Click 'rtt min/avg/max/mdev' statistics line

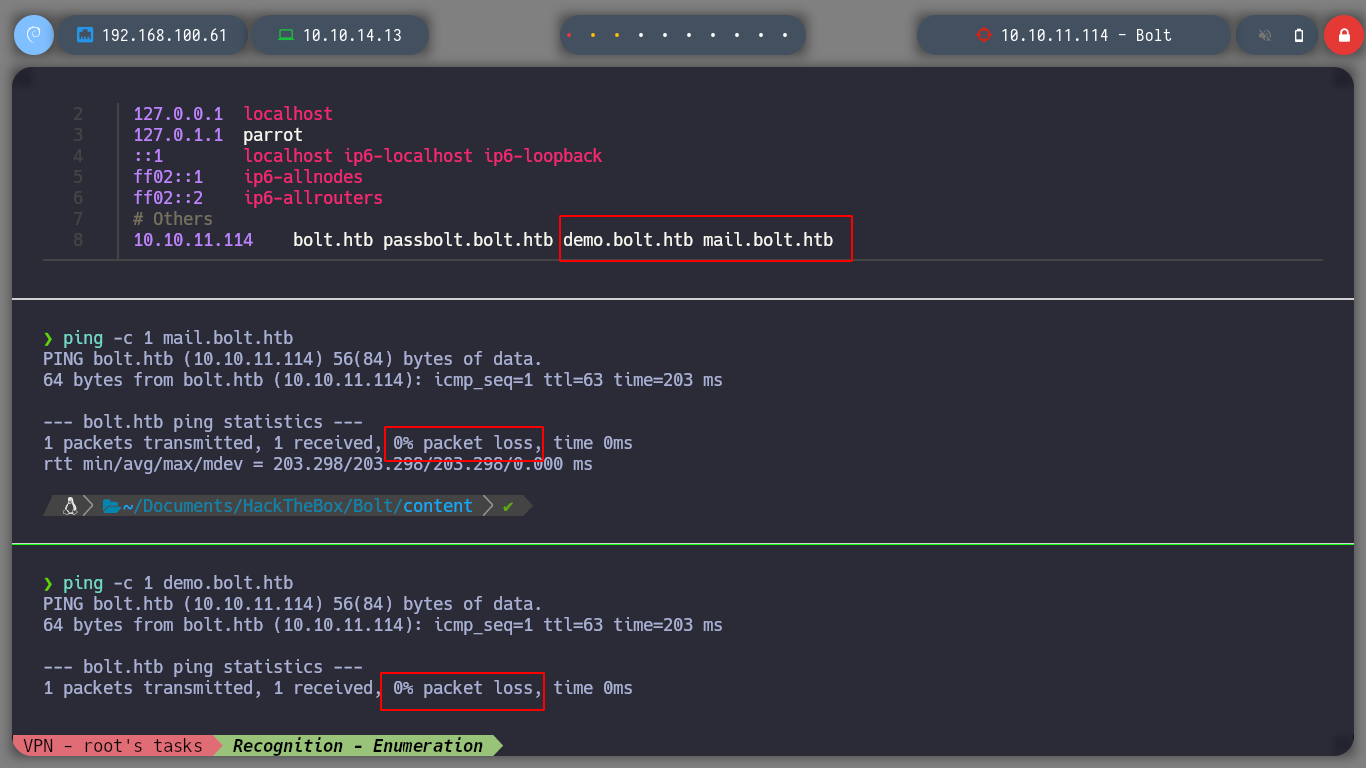coord(318,464)
